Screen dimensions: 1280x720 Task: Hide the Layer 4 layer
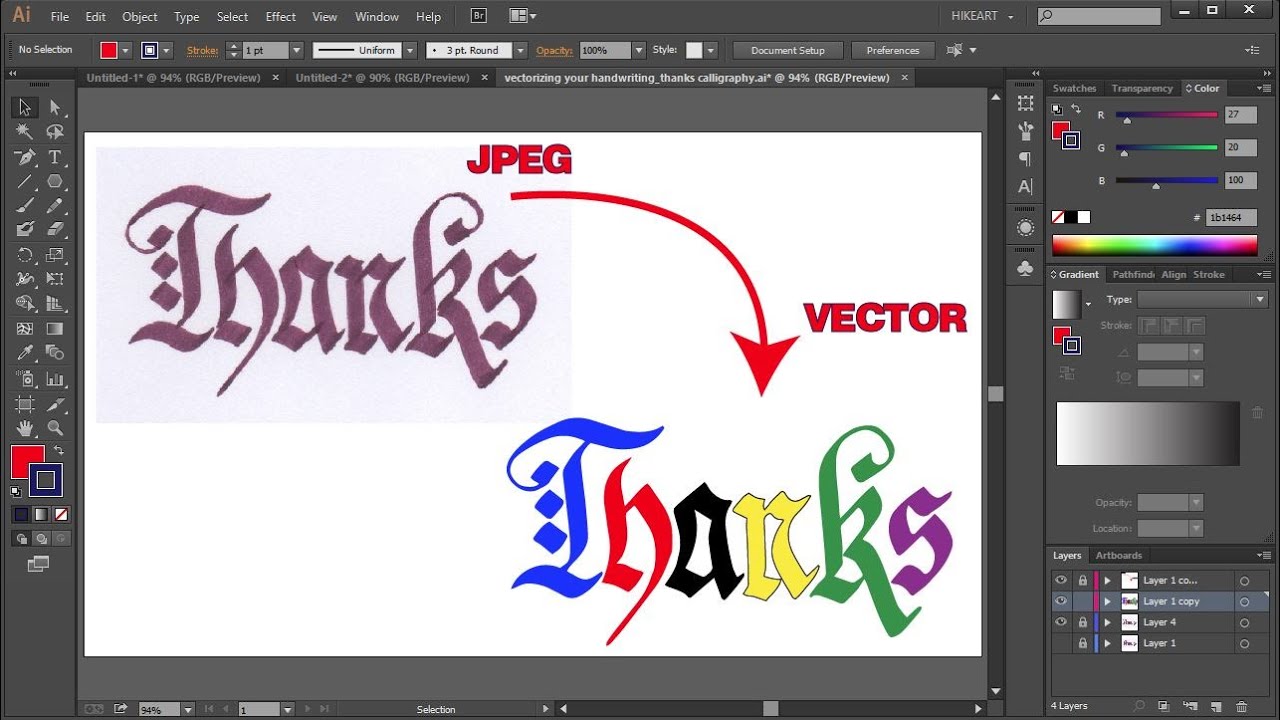click(x=1061, y=622)
